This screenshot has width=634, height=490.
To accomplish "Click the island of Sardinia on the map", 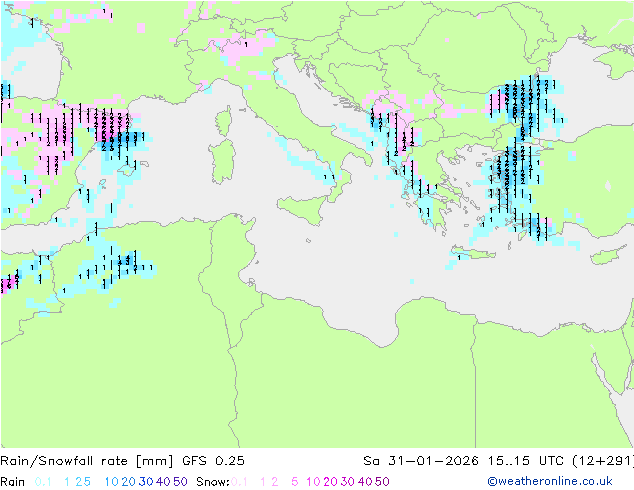I will tap(222, 162).
